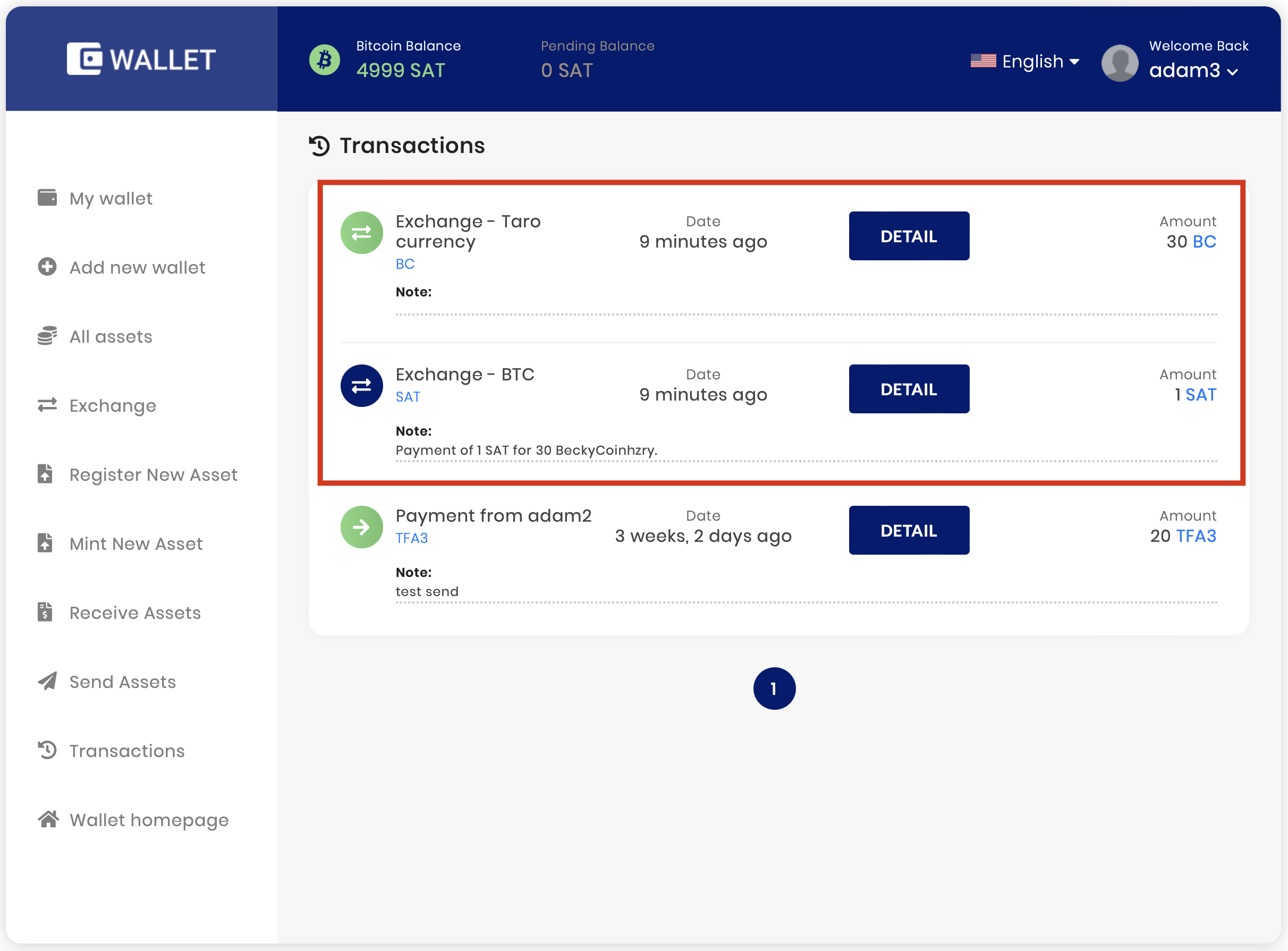Click the coins icon beside All assets
This screenshot has height=951, width=1288.
point(47,336)
